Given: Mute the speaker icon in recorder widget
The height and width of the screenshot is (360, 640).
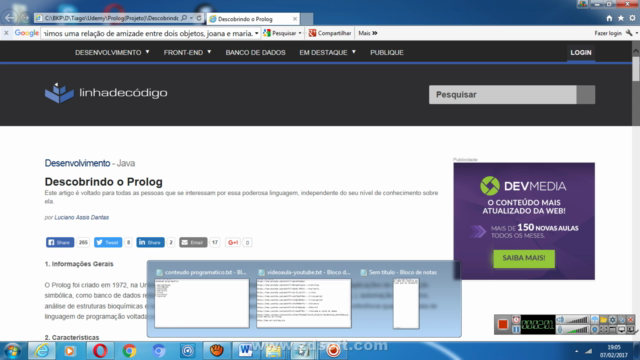Looking at the screenshot, I should (x=560, y=319).
